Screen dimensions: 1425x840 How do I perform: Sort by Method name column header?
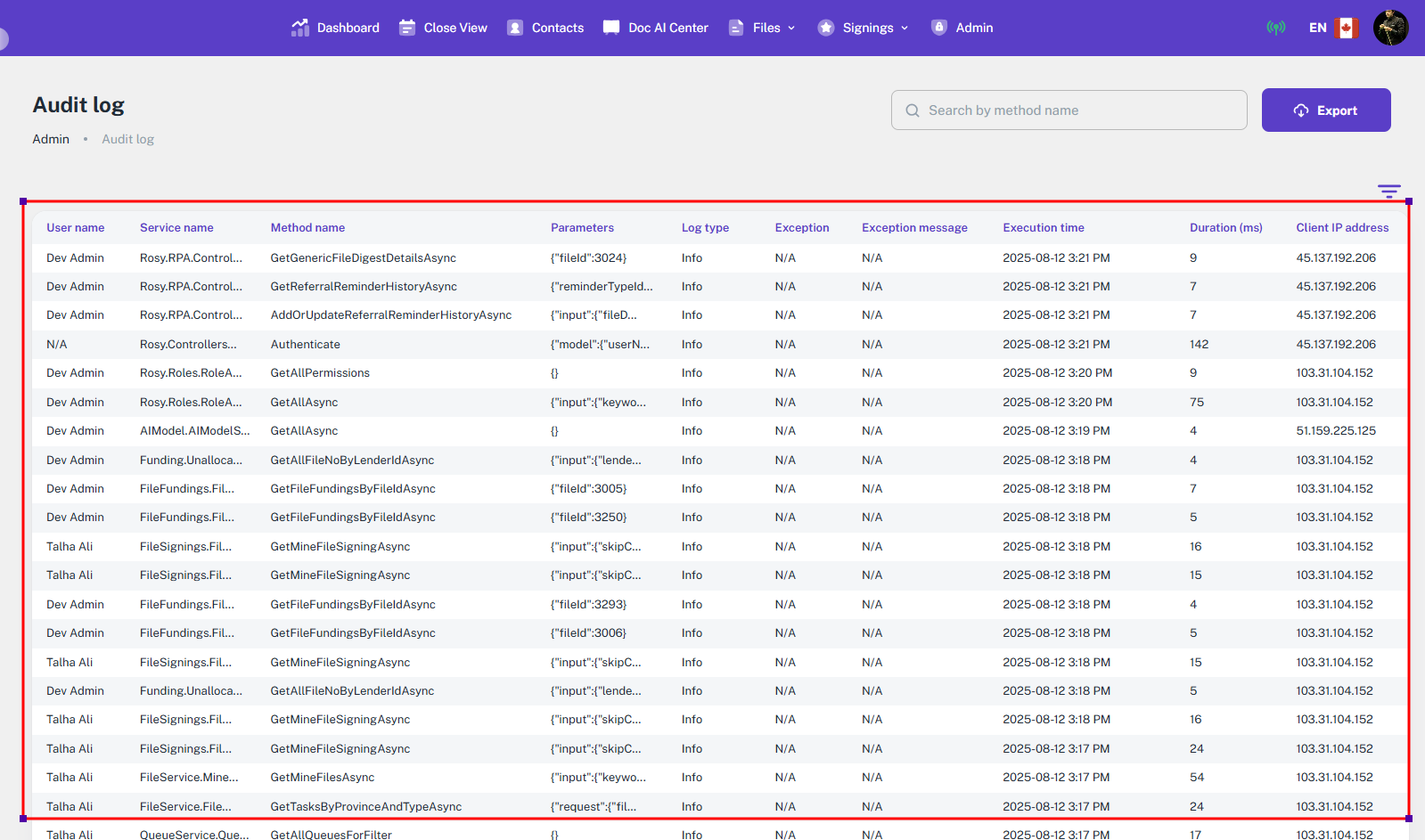coord(307,228)
